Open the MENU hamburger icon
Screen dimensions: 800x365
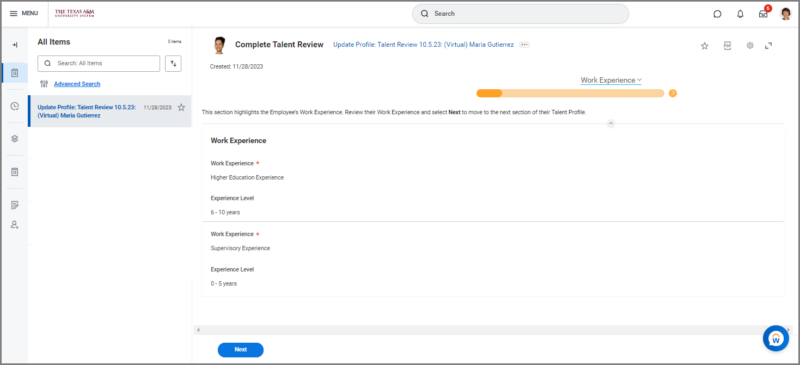pos(14,13)
